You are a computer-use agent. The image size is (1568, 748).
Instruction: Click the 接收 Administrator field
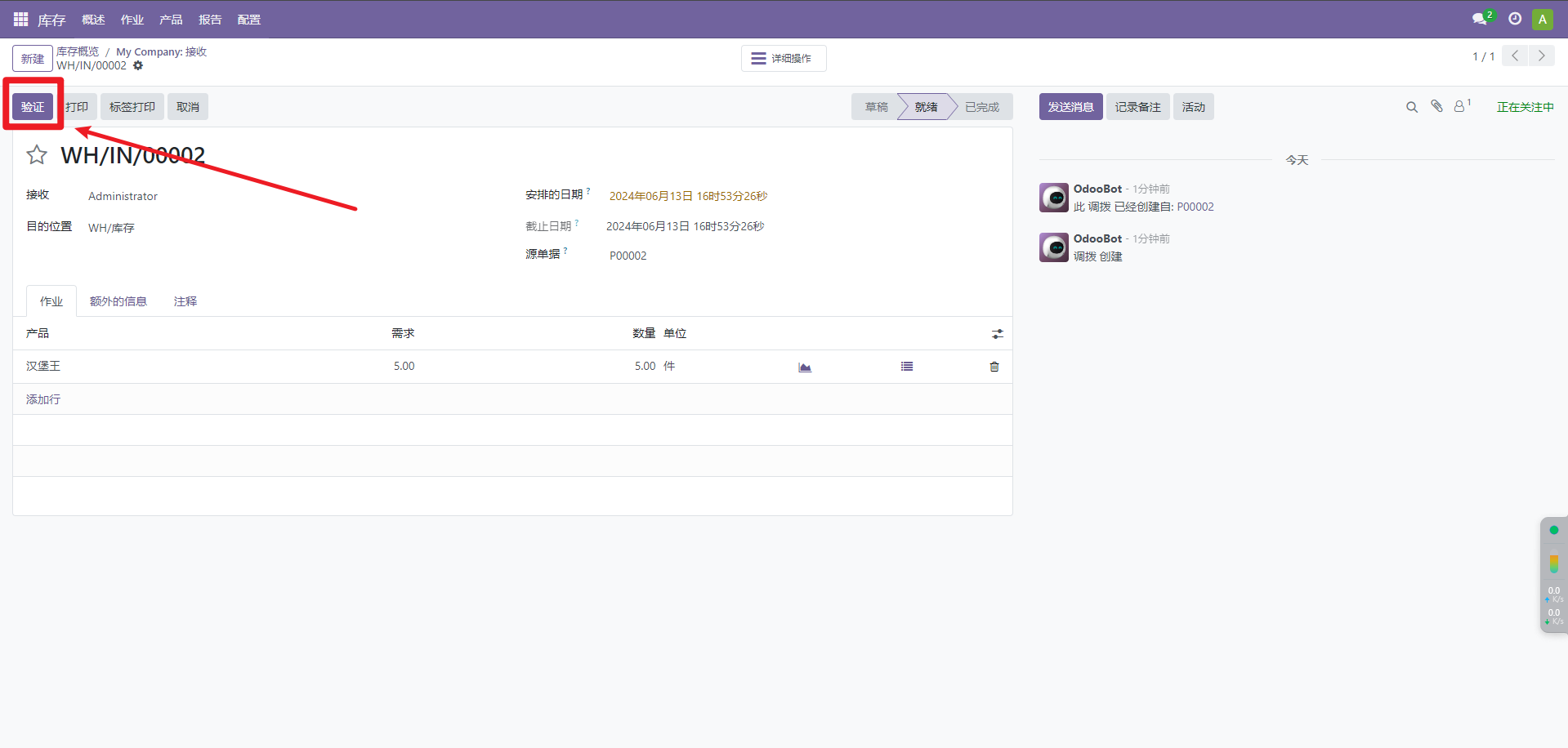[x=123, y=196]
